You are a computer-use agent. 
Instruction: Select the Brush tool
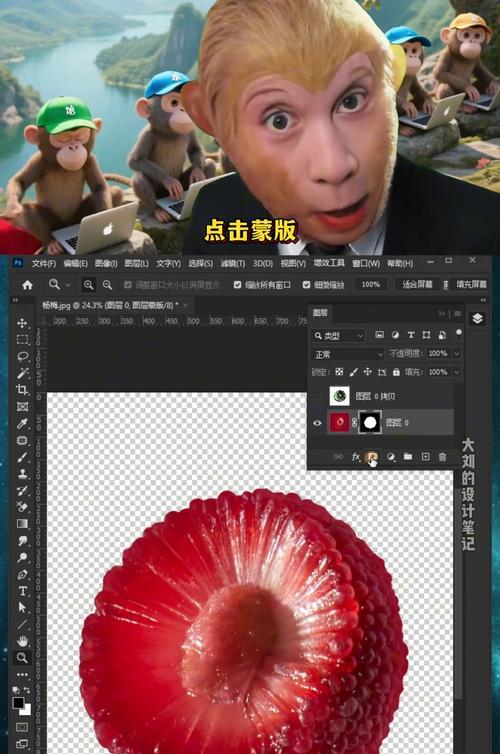pos(22,457)
